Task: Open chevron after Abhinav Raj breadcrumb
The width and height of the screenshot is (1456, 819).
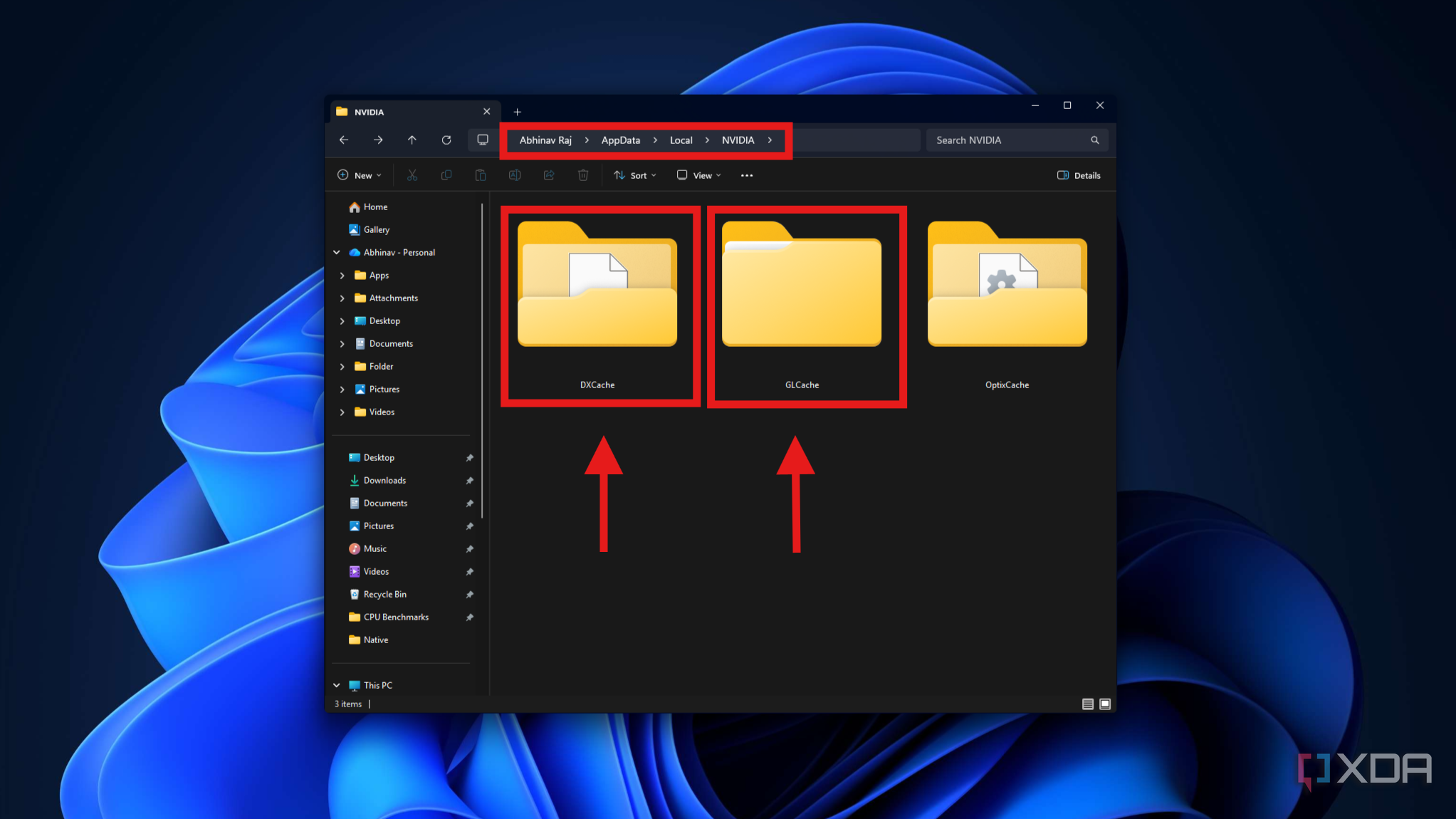Action: pyautogui.click(x=587, y=140)
